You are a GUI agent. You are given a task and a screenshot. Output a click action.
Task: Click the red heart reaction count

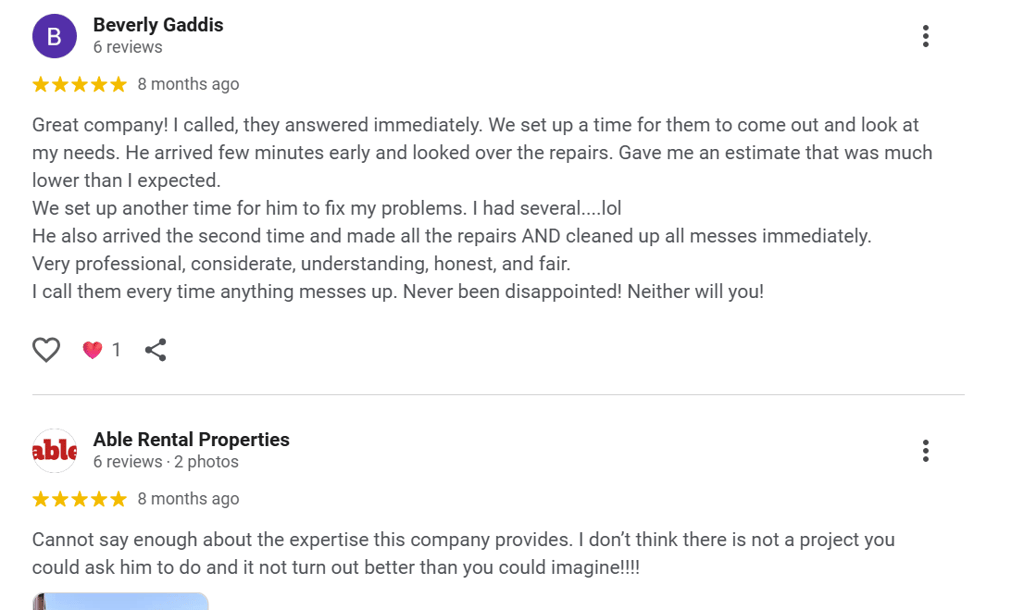pos(101,350)
